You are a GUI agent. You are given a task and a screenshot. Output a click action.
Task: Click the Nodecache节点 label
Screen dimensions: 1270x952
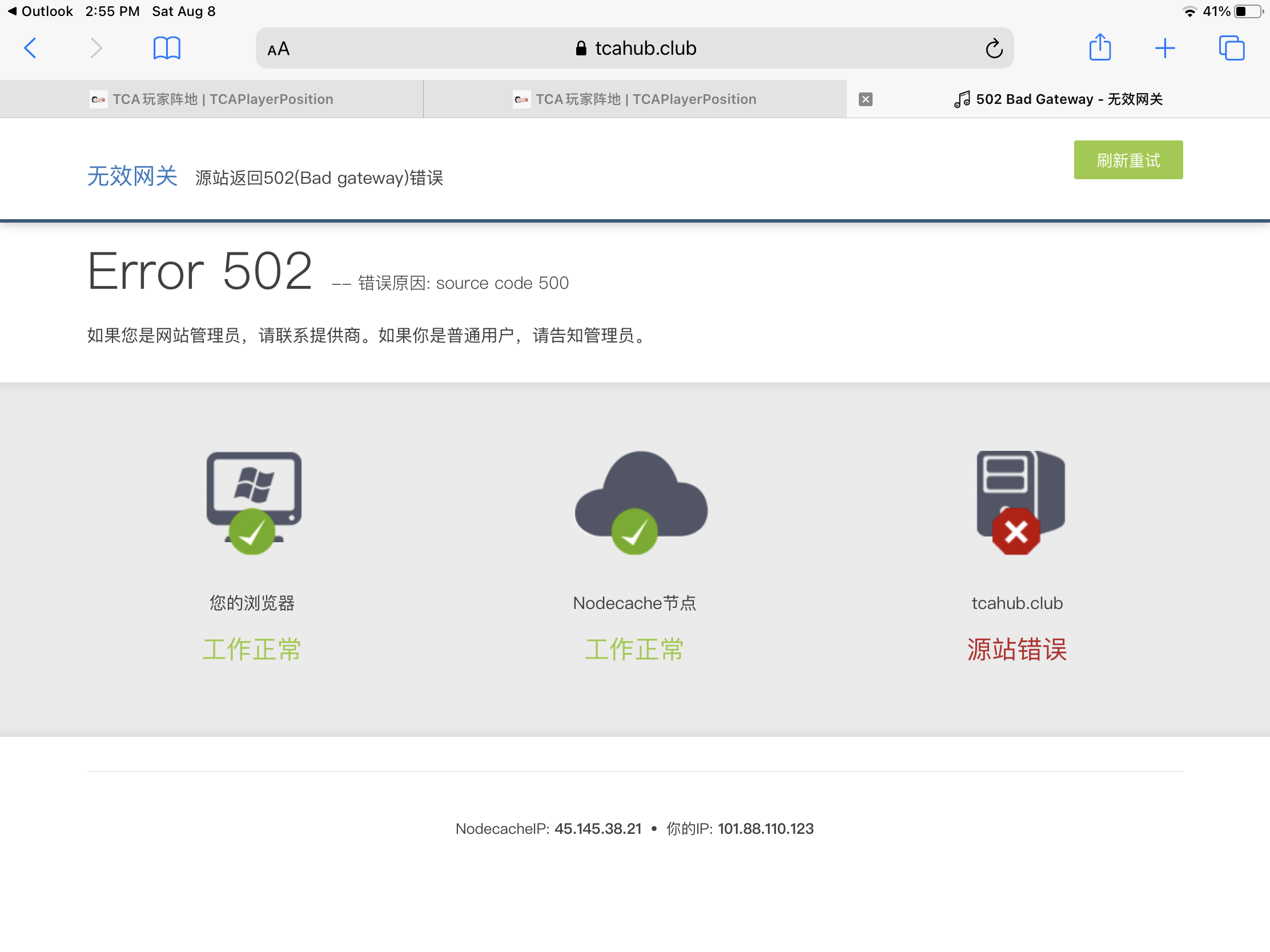(634, 603)
